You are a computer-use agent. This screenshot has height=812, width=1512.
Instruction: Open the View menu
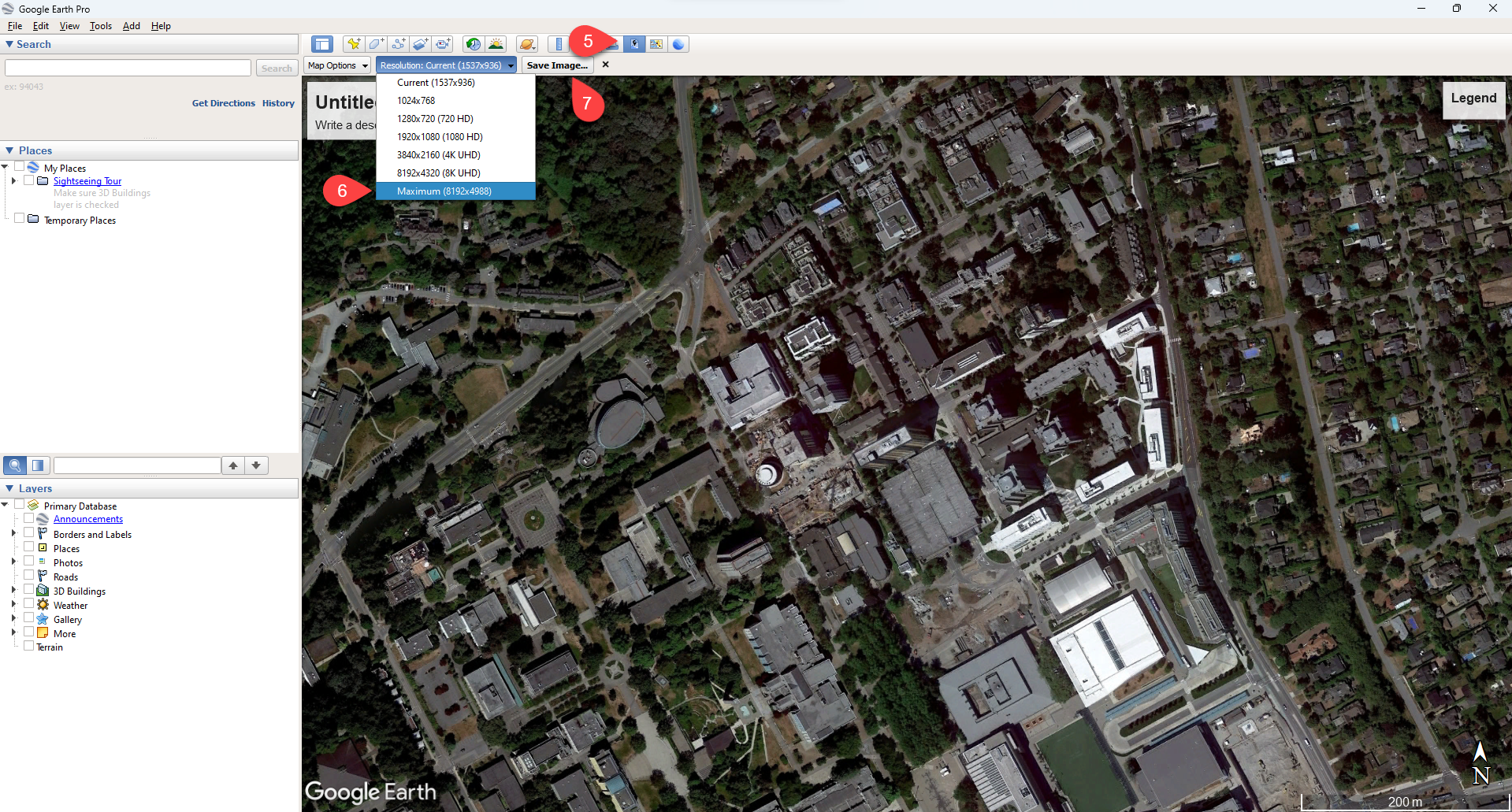click(x=69, y=26)
